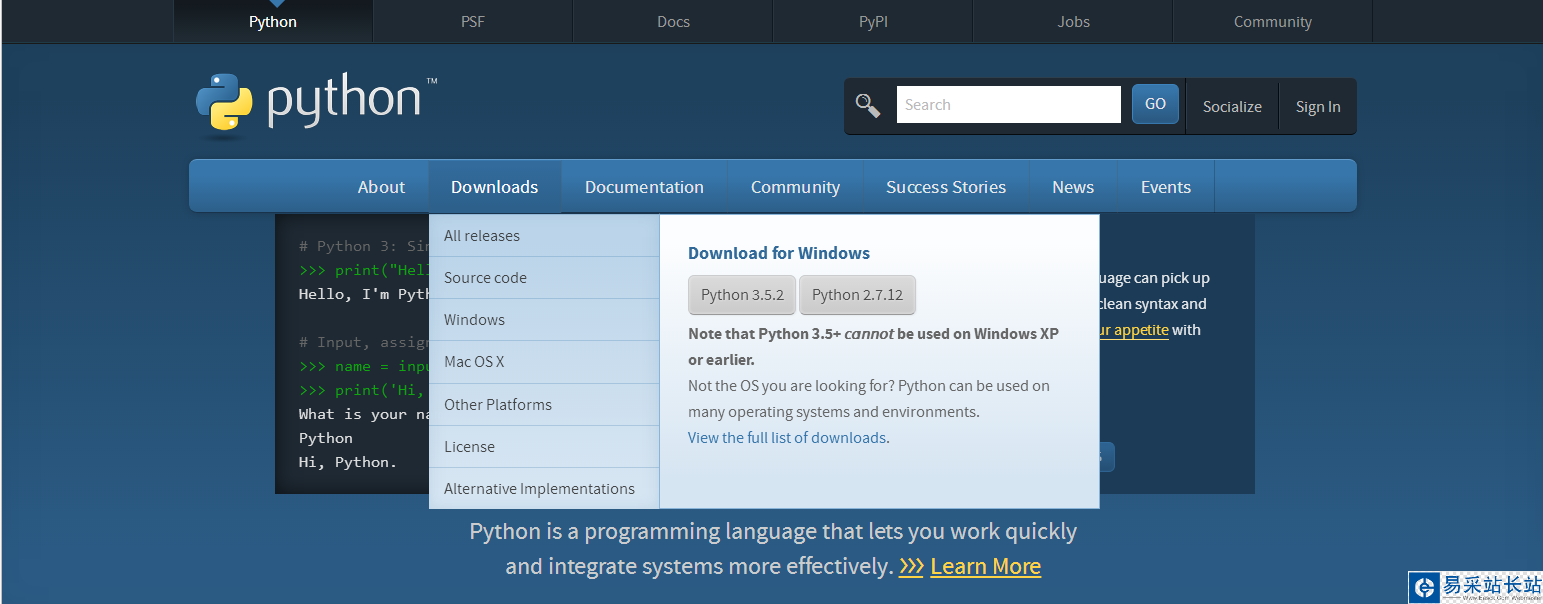Download Python 3.5.2 for Windows

[742, 295]
